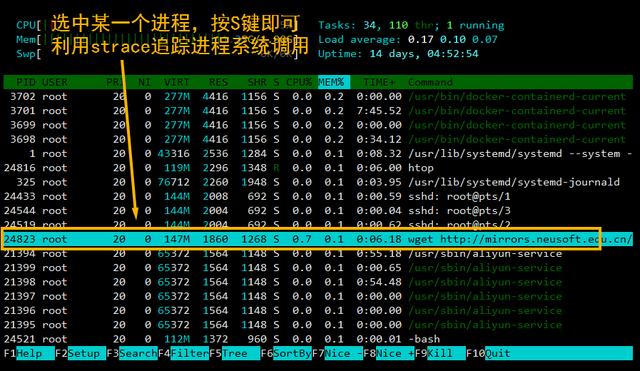The height and width of the screenshot is (371, 640).
Task: Sort by the SHR column header
Action: tap(257, 82)
